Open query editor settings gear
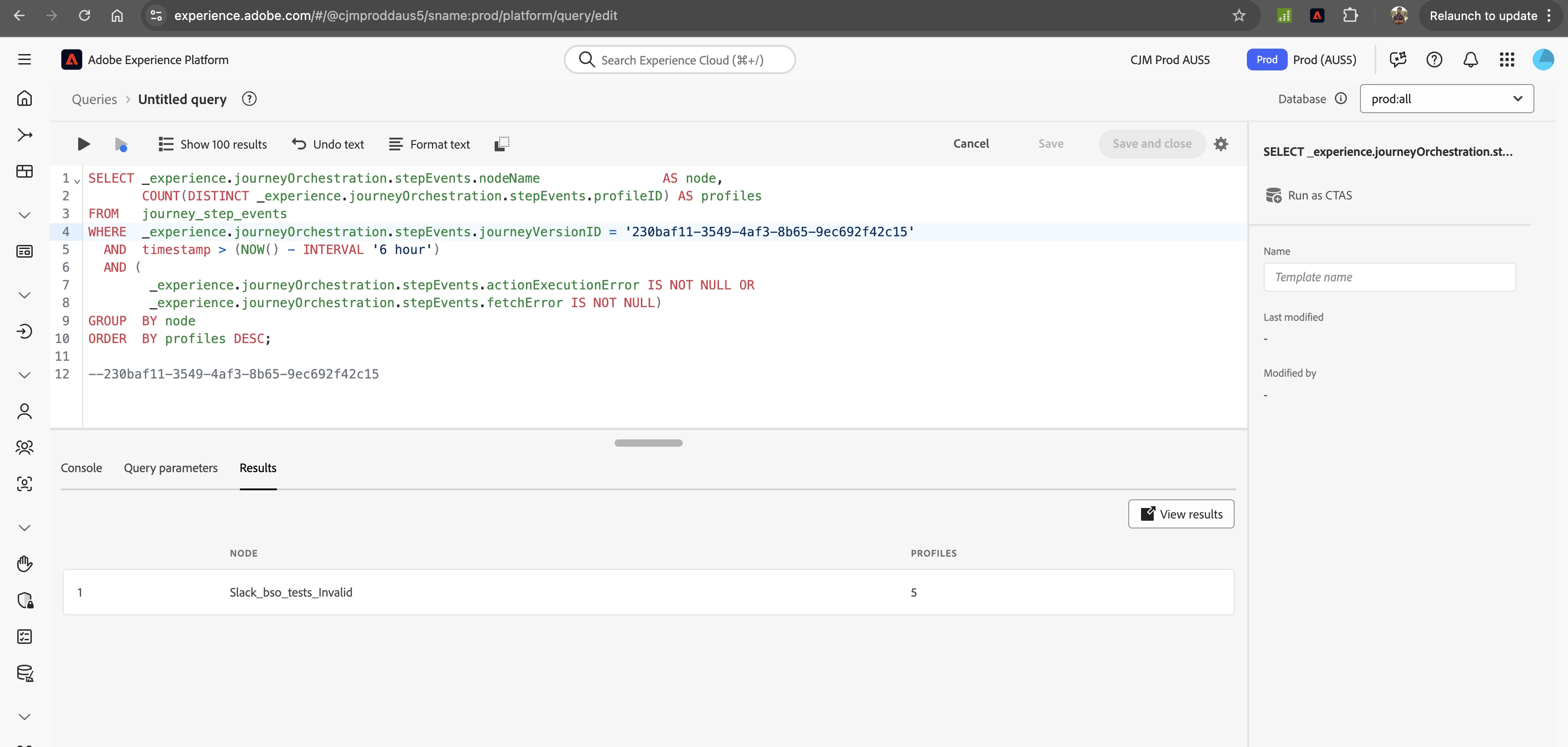Screen dimensions: 1568x747 coord(1221,144)
